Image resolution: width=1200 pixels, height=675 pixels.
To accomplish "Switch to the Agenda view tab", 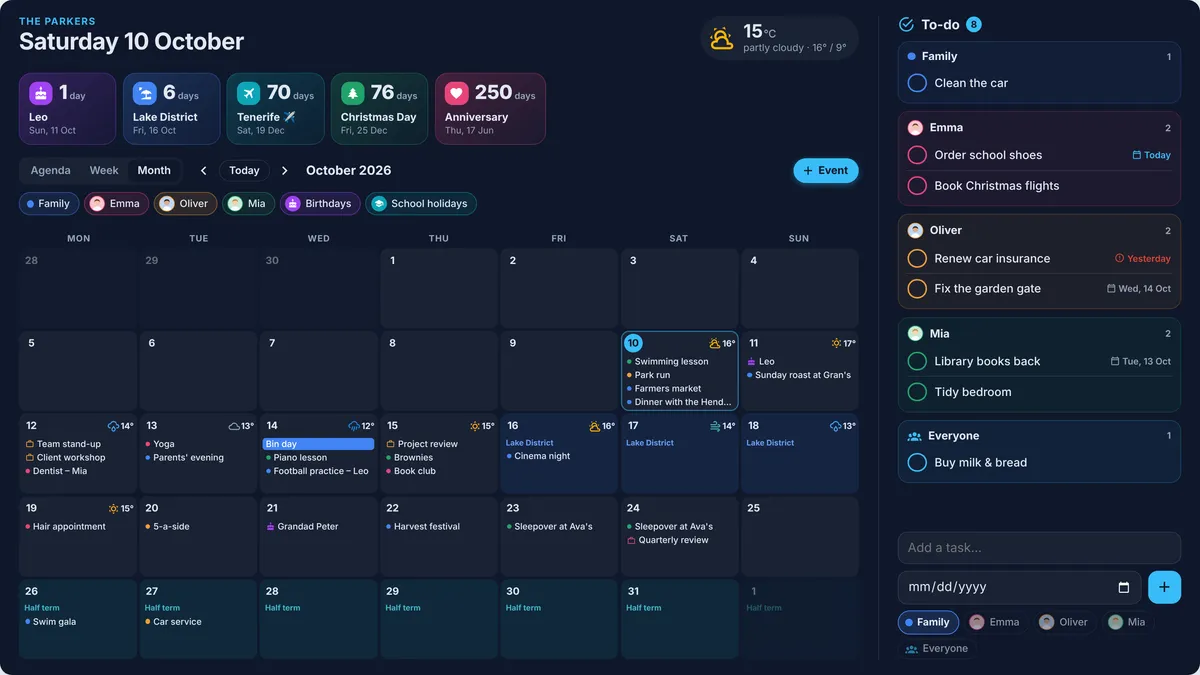I will click(x=51, y=171).
